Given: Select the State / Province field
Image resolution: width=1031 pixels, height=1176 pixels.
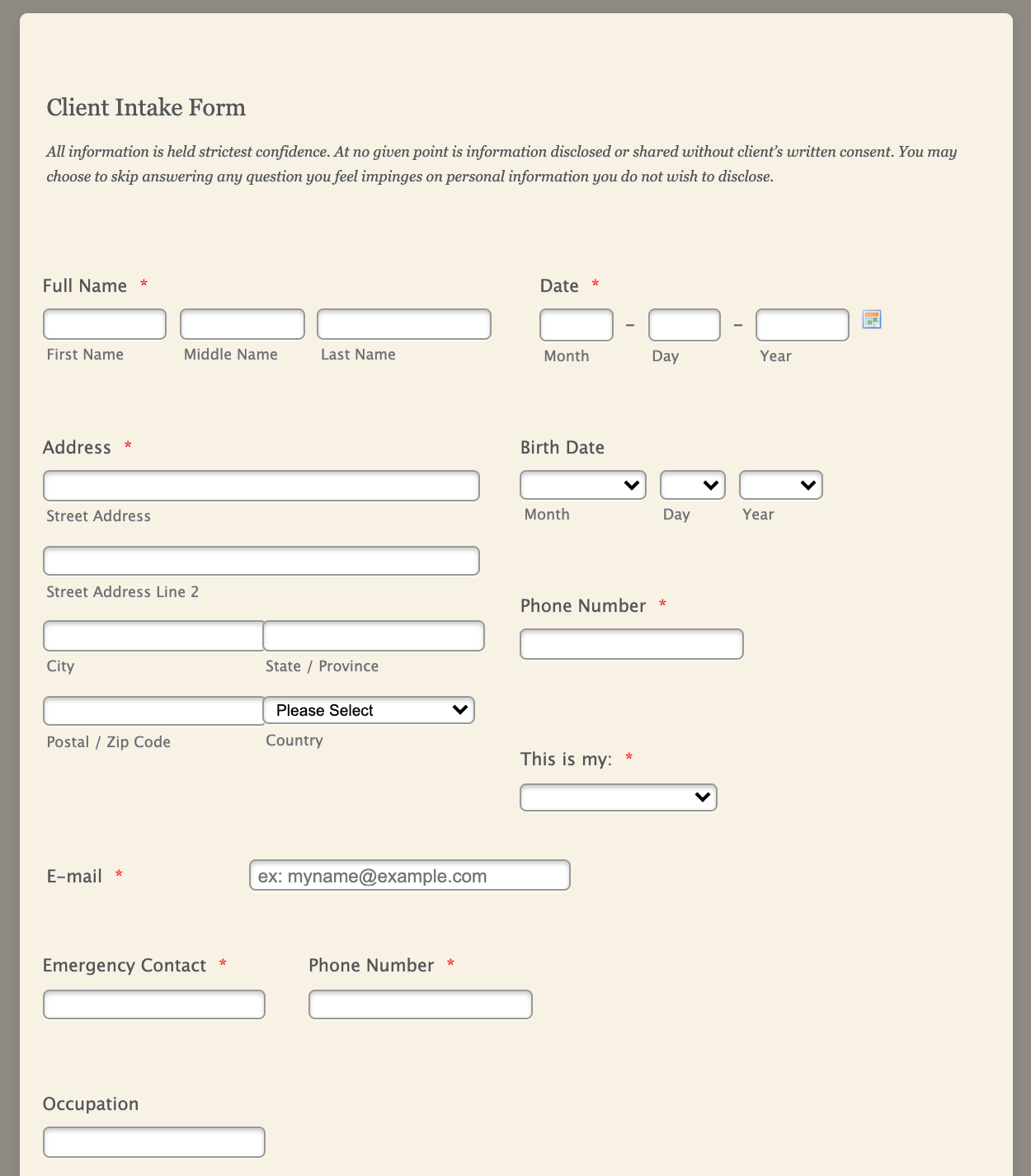Looking at the screenshot, I should pos(374,636).
